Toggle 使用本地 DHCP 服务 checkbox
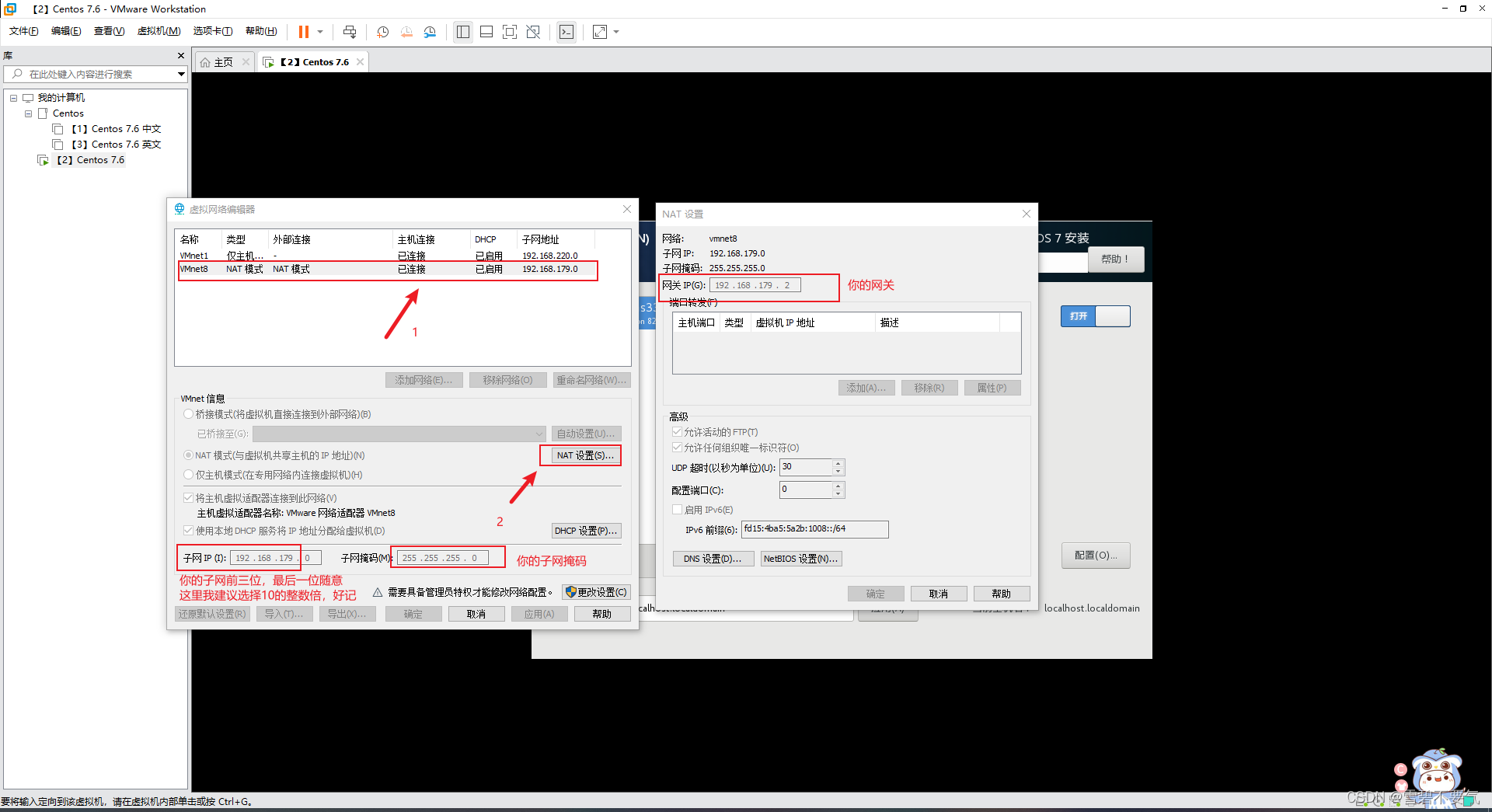This screenshot has width=1492, height=812. point(188,531)
